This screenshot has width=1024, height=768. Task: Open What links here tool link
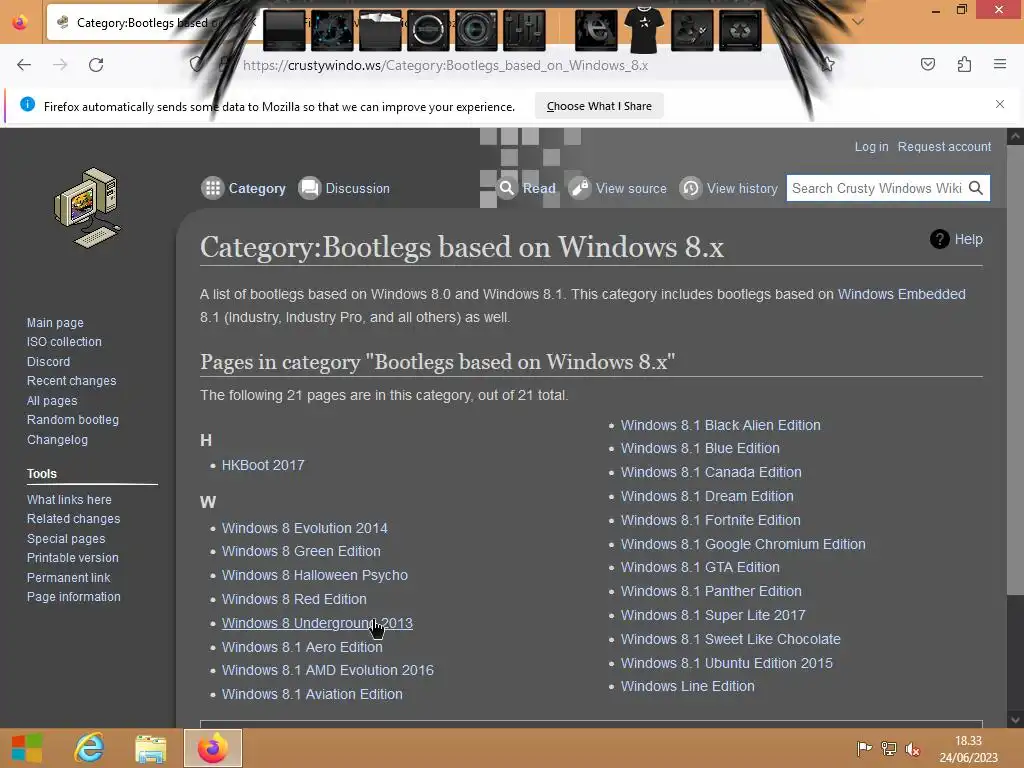coord(69,500)
